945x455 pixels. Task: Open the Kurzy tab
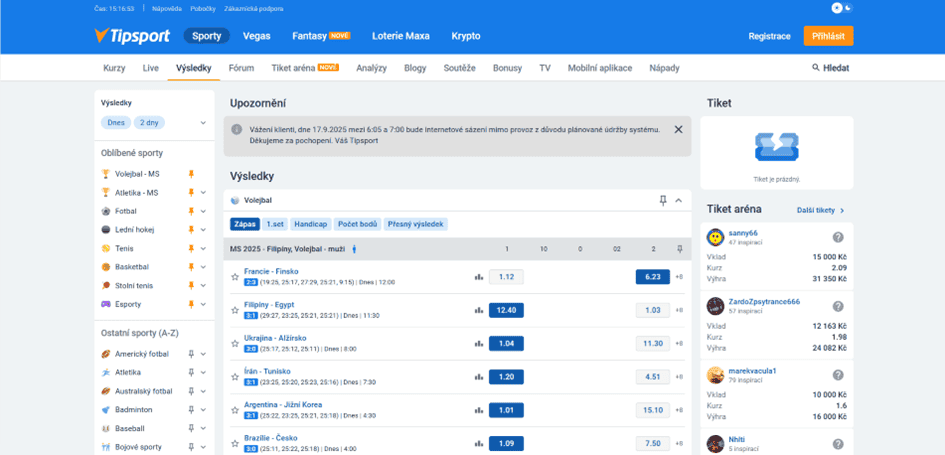115,68
